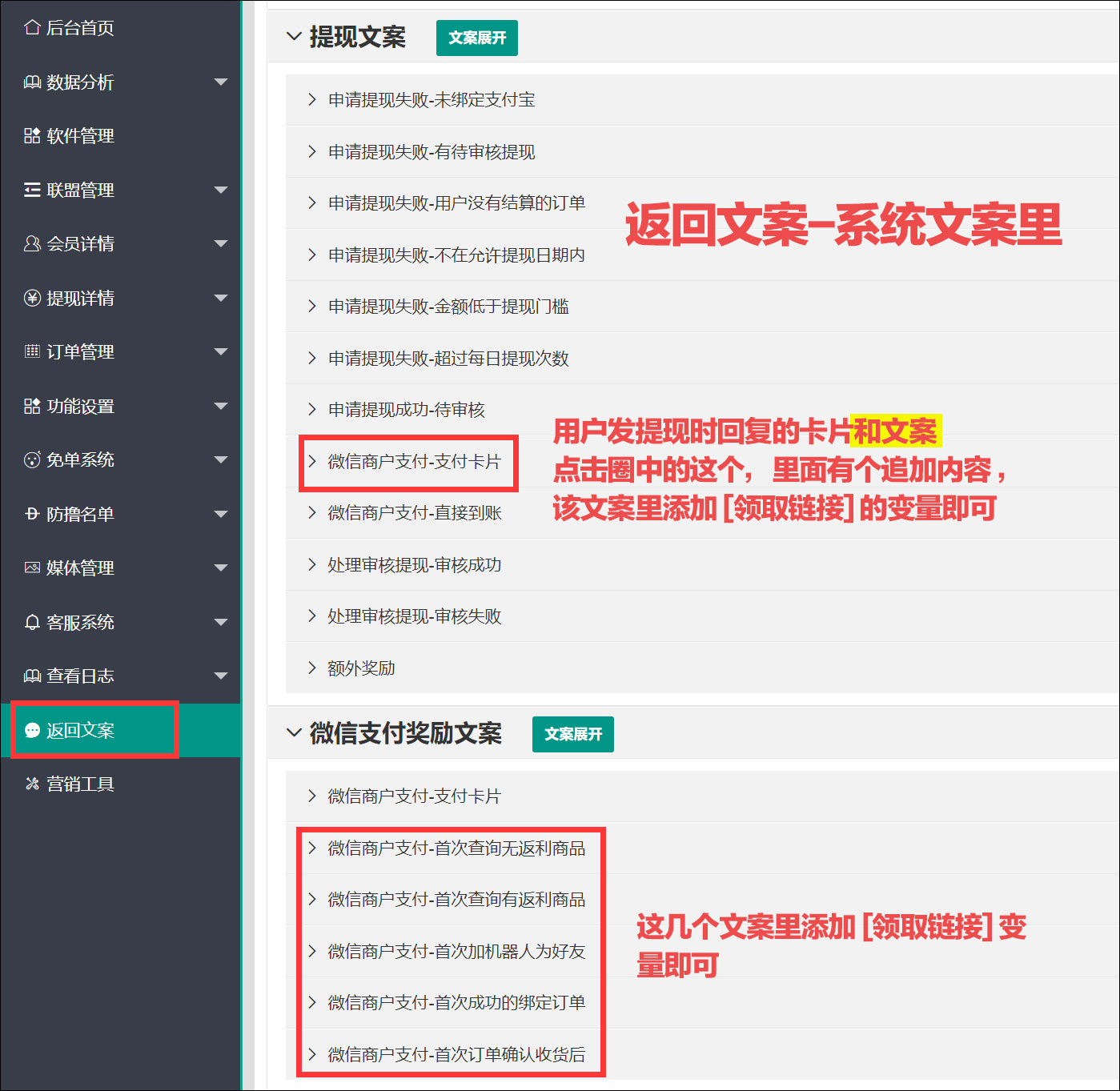The height and width of the screenshot is (1091, 1120).
Task: Expand 申请提现失败-有待审核提现 row
Action: pyautogui.click(x=702, y=152)
